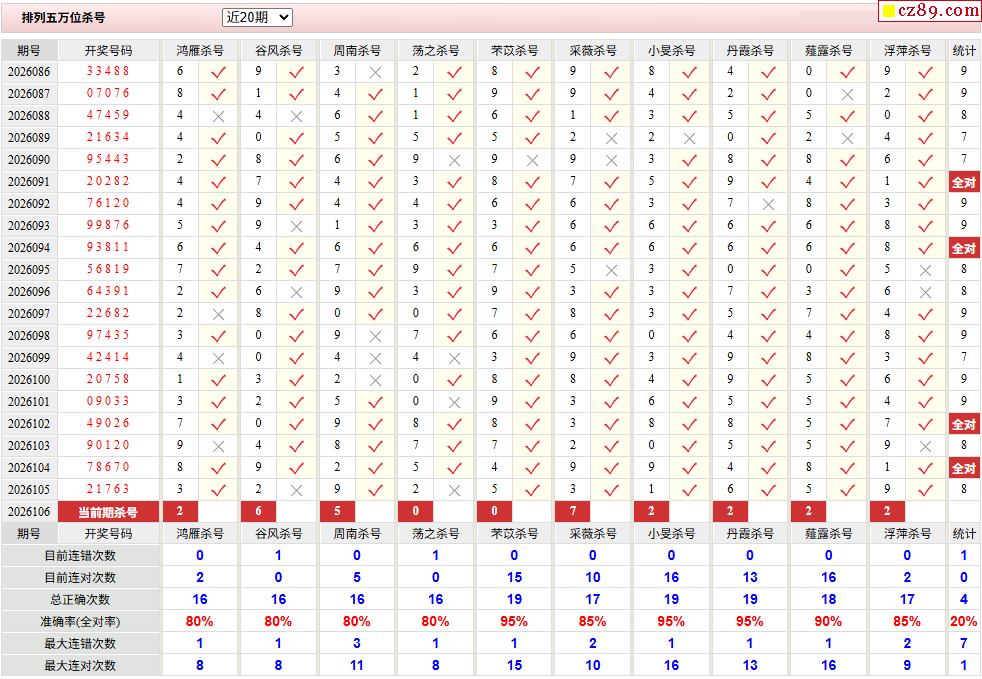Select the 开奖号码 column header at the top

tap(108, 50)
